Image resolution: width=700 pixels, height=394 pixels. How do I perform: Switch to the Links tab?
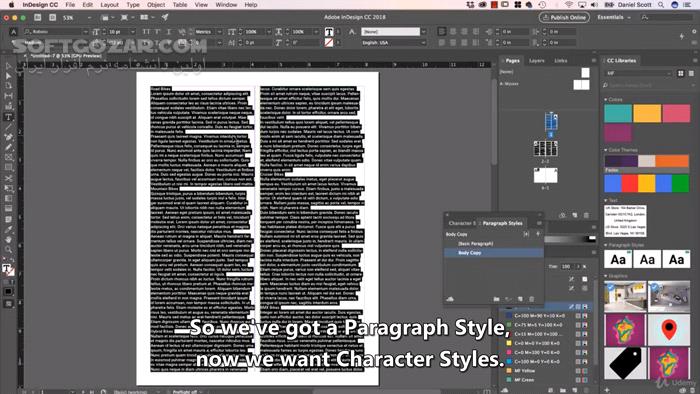click(x=561, y=60)
